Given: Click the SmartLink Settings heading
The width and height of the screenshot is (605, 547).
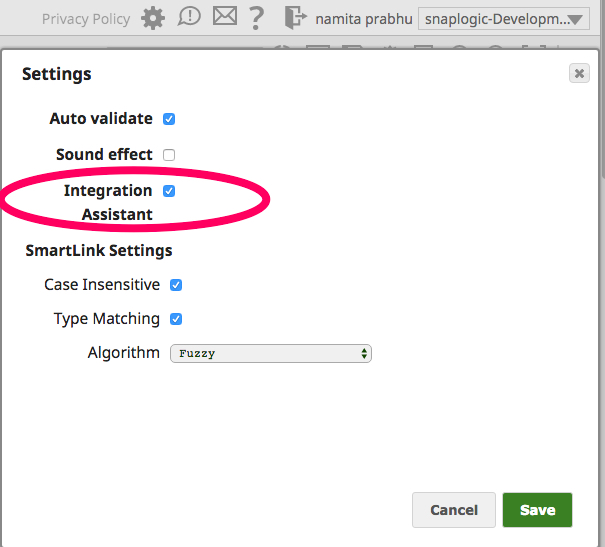Looking at the screenshot, I should (x=99, y=251).
